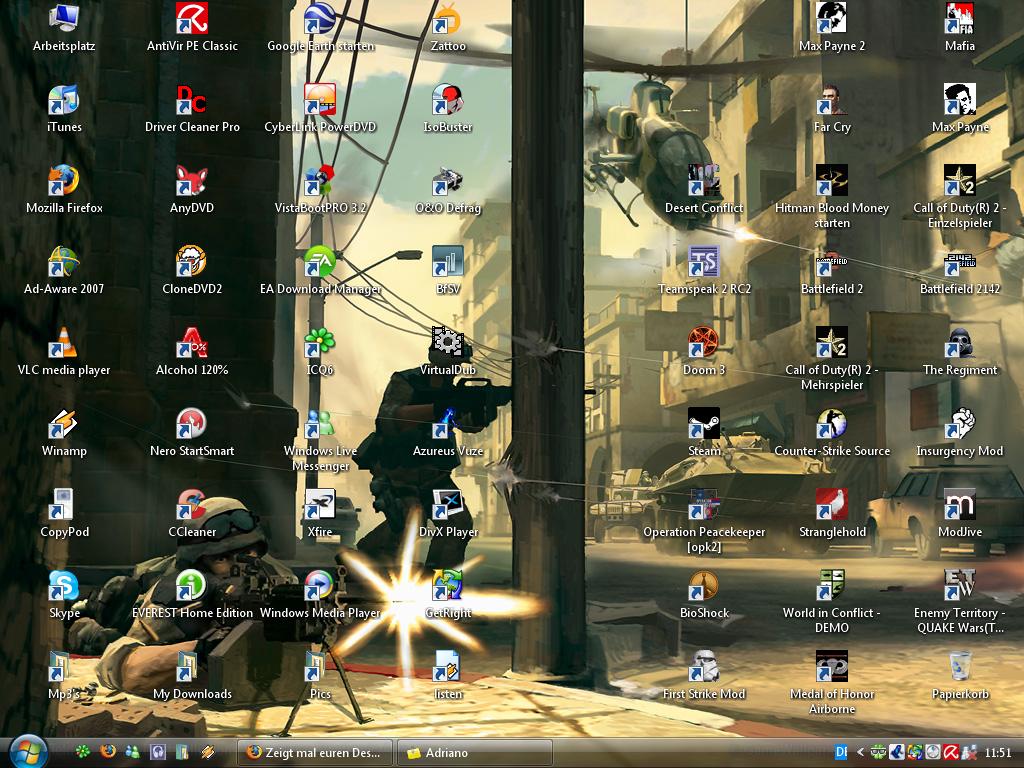
Task: Switch to the Adriano folder taskbar button
Action: (x=475, y=753)
